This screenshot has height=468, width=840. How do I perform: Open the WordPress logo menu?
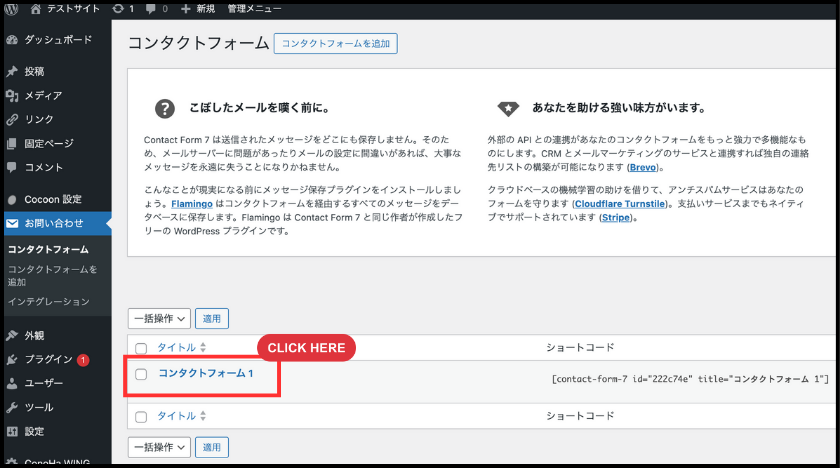(x=11, y=9)
